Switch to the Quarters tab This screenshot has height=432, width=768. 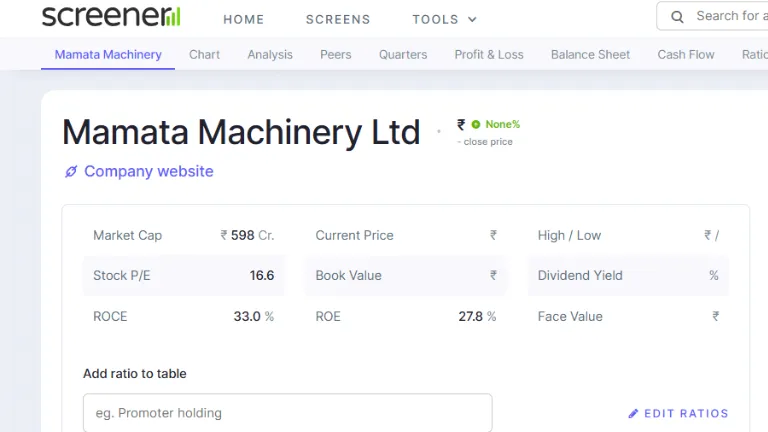403,54
